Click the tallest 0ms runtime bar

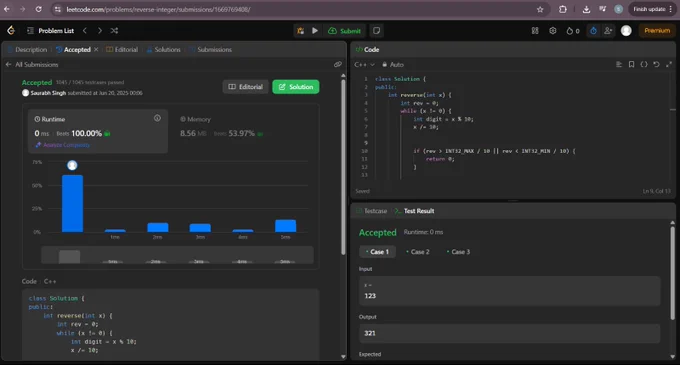point(72,203)
